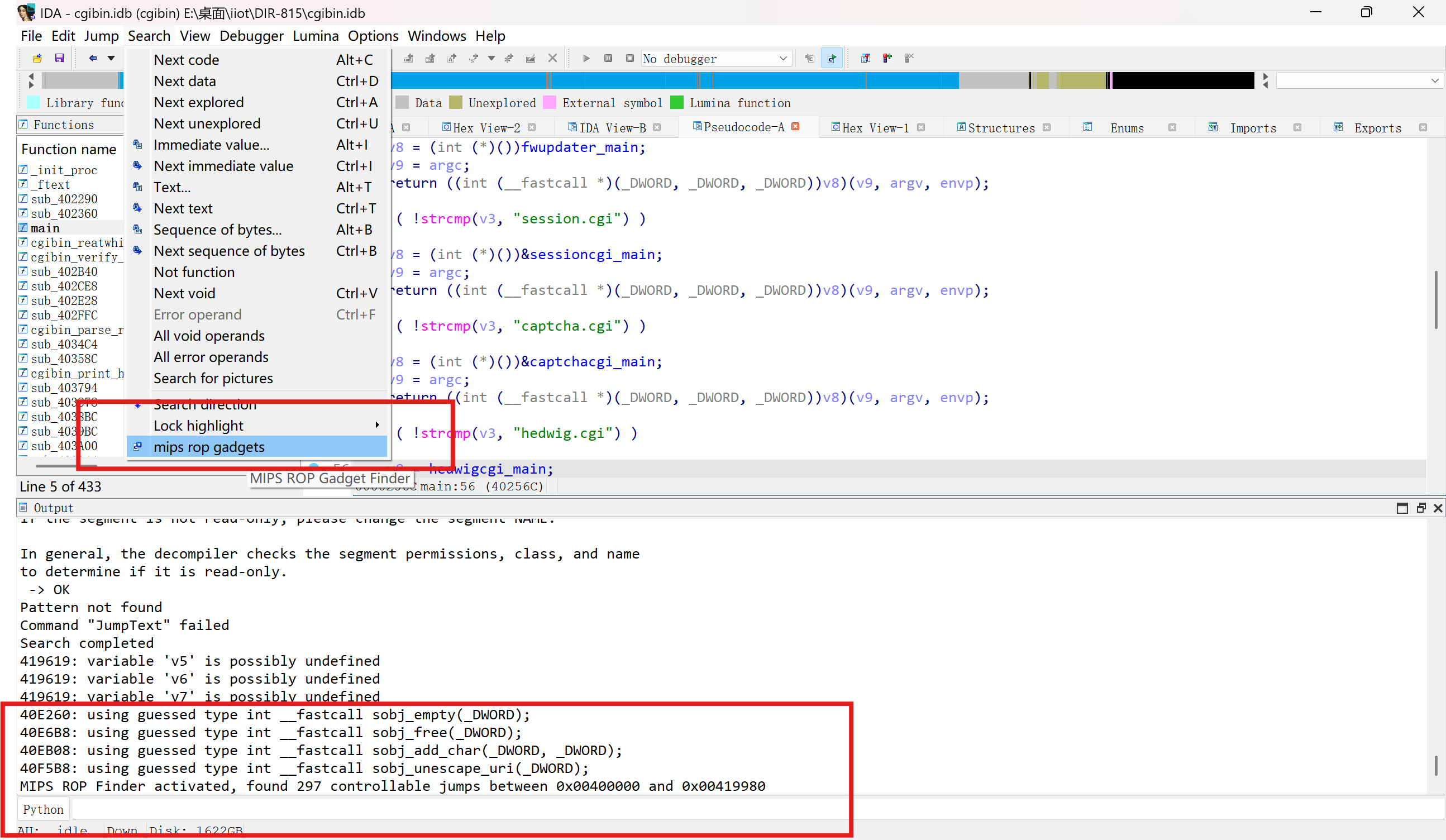Maximize the Output window panel

[x=1402, y=508]
